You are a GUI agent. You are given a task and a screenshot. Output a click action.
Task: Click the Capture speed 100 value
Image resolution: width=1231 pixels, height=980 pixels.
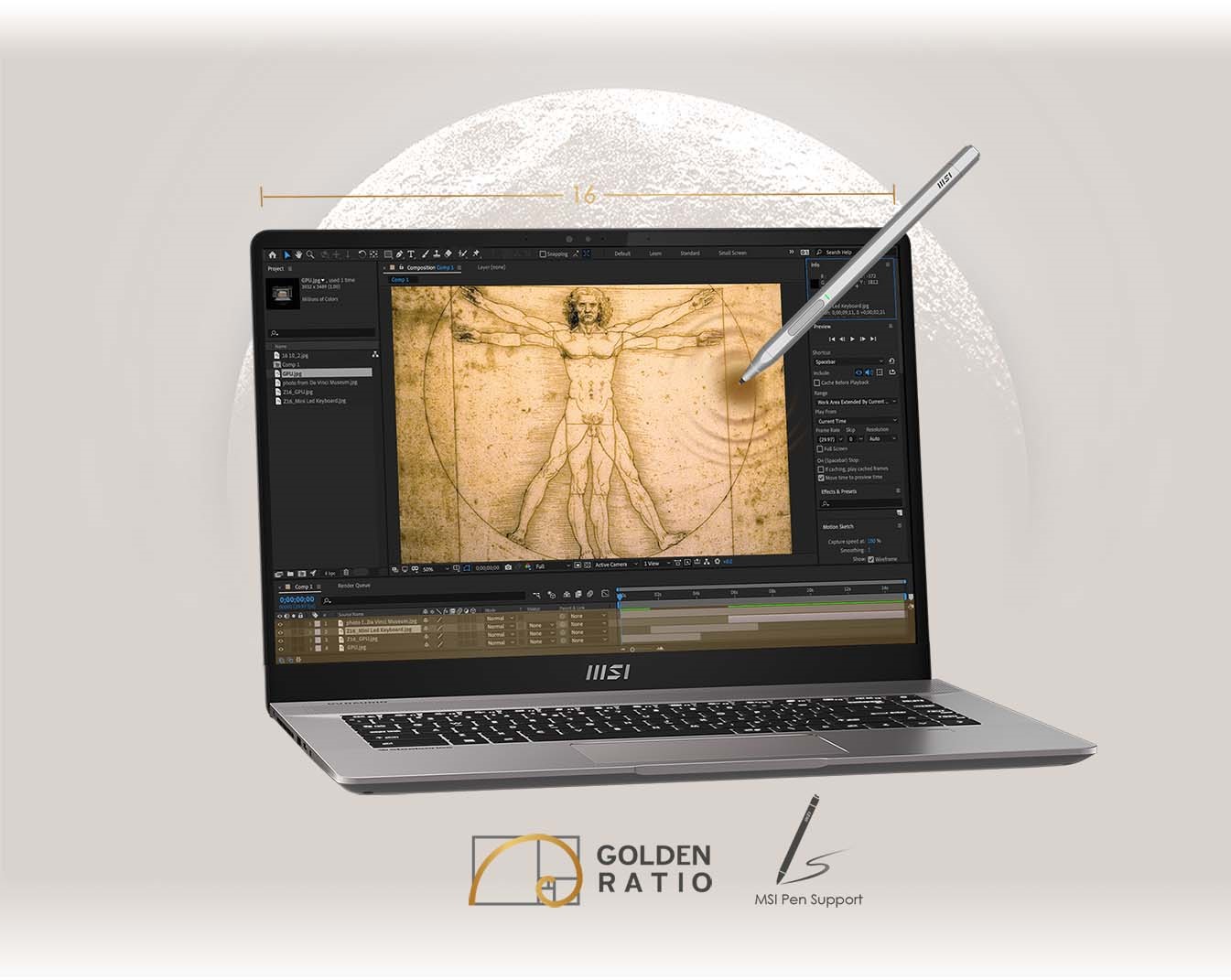pyautogui.click(x=870, y=542)
